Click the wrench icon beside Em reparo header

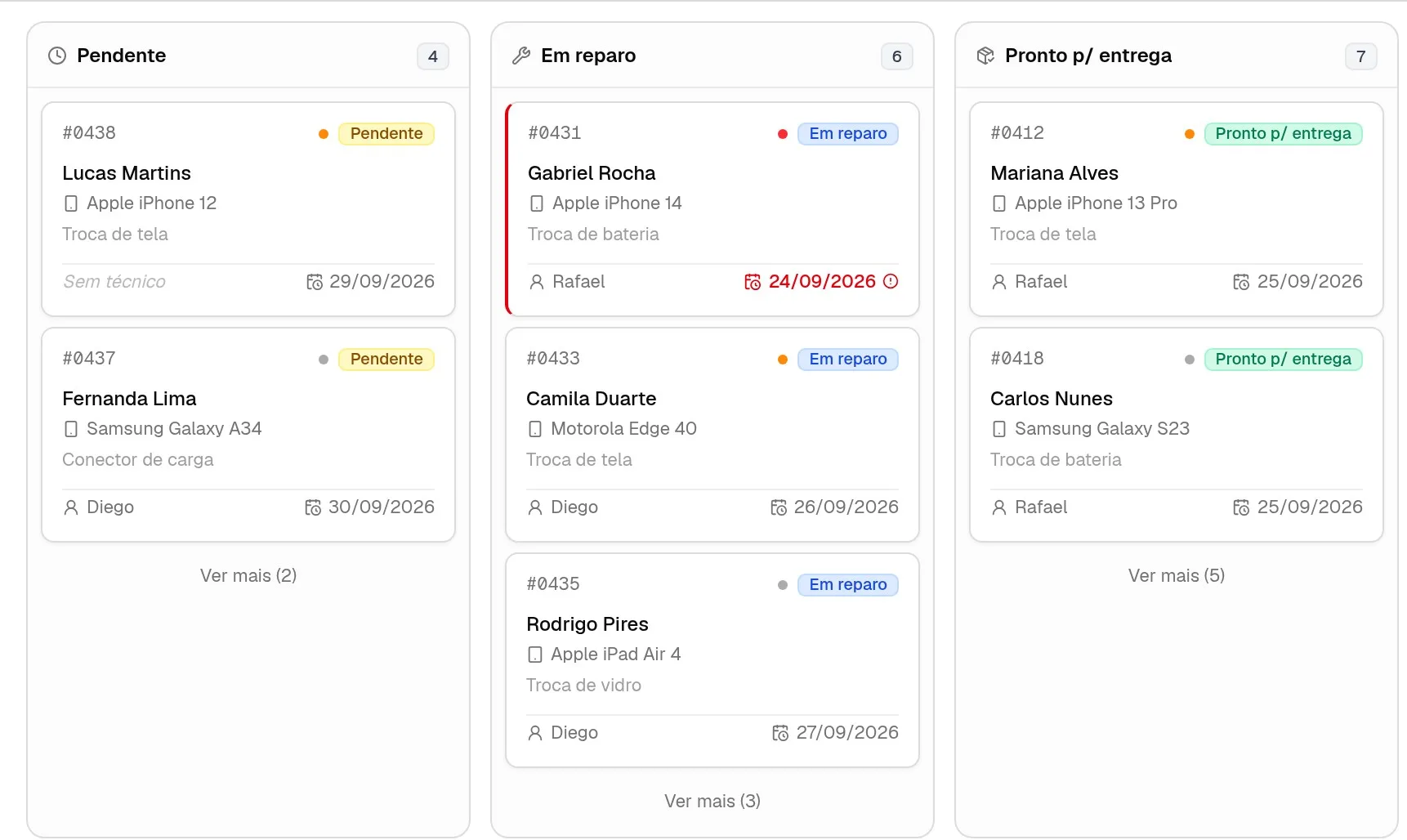[521, 56]
